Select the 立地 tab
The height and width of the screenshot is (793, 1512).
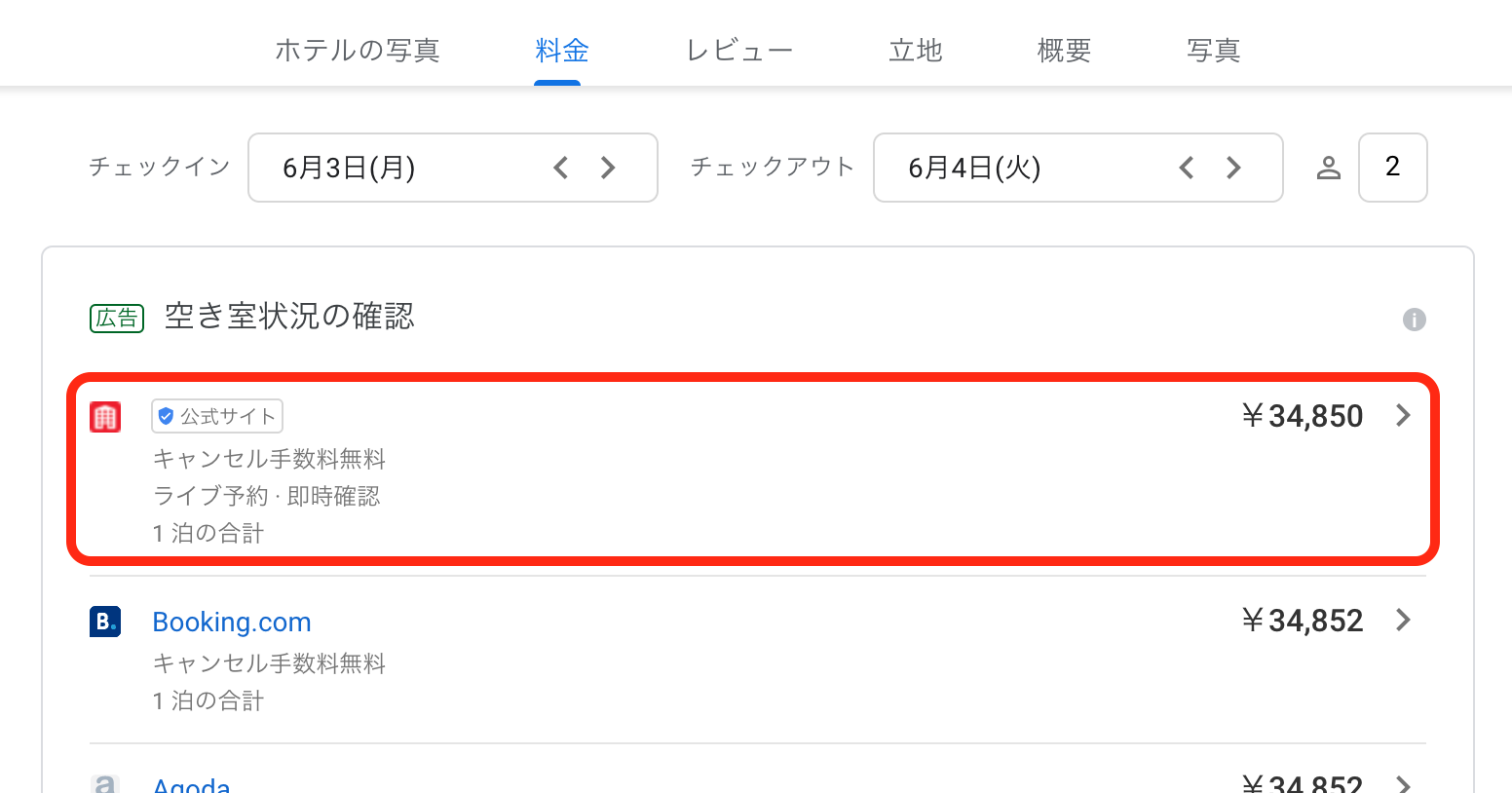tap(916, 50)
